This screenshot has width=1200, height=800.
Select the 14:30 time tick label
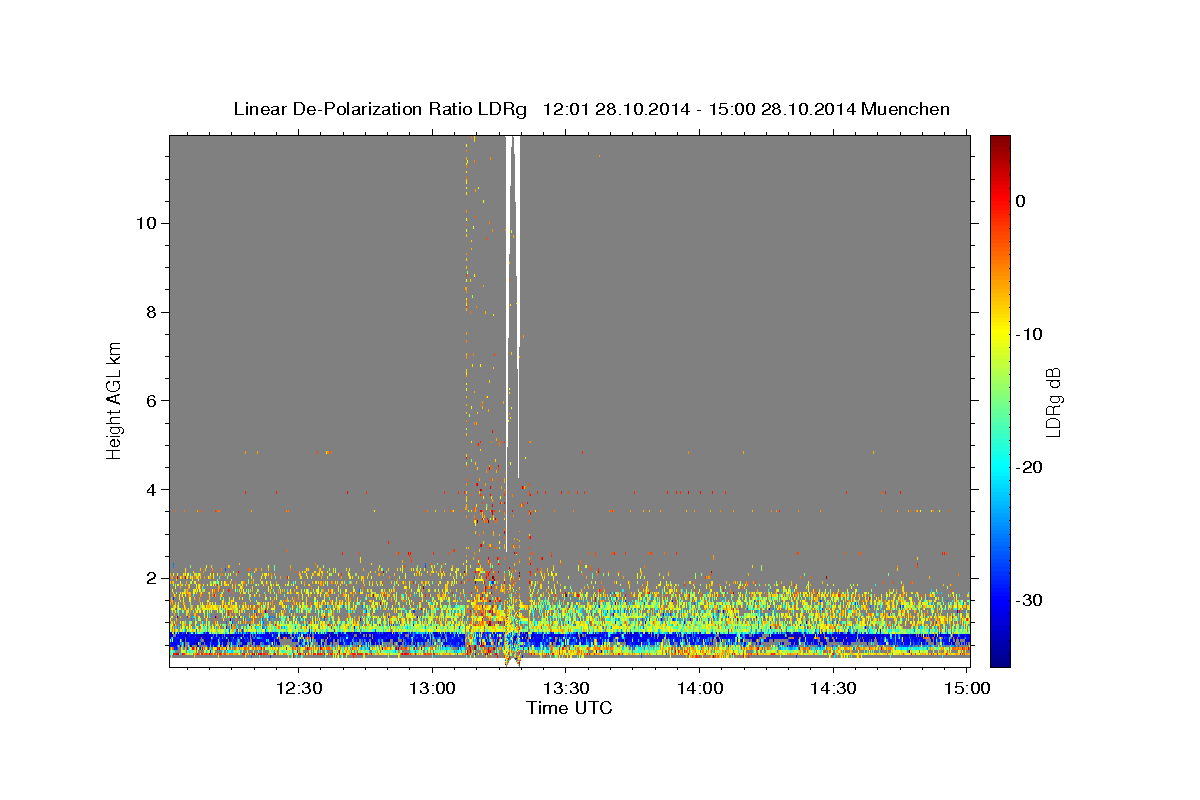833,688
